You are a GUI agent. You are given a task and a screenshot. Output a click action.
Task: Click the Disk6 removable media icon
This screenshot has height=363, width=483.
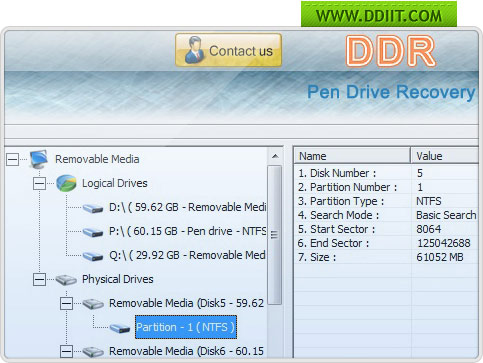pyautogui.click(x=93, y=352)
